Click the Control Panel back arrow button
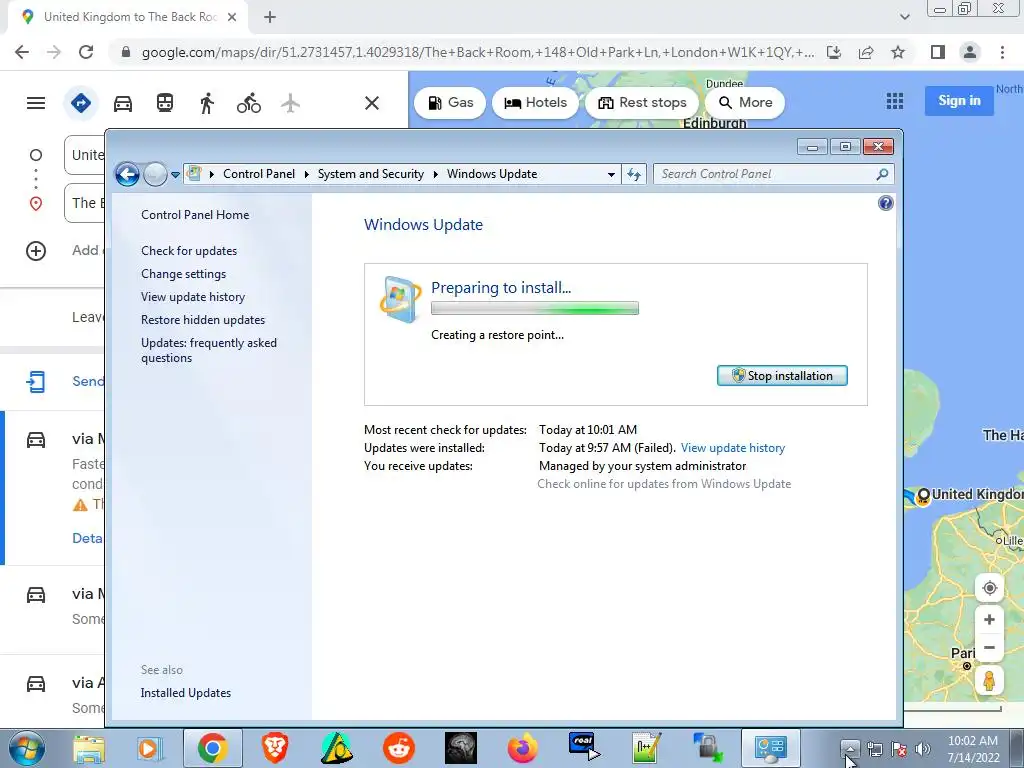This screenshot has width=1024, height=768. [127, 174]
